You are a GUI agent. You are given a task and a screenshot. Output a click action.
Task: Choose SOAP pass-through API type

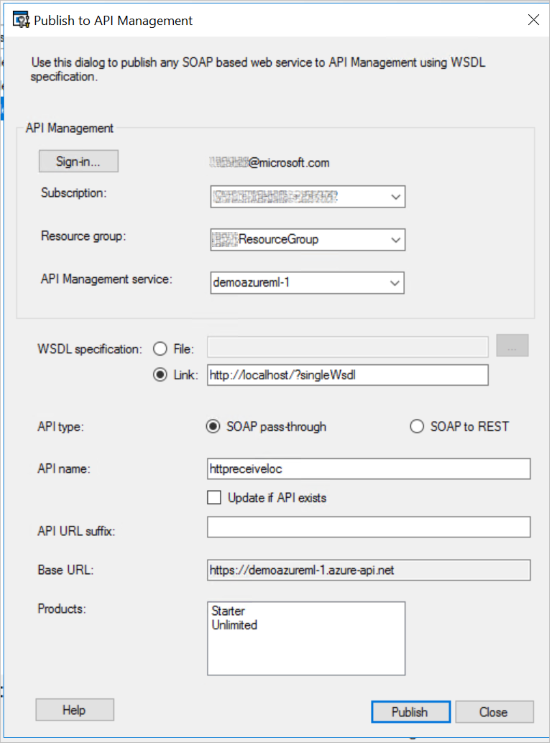213,426
